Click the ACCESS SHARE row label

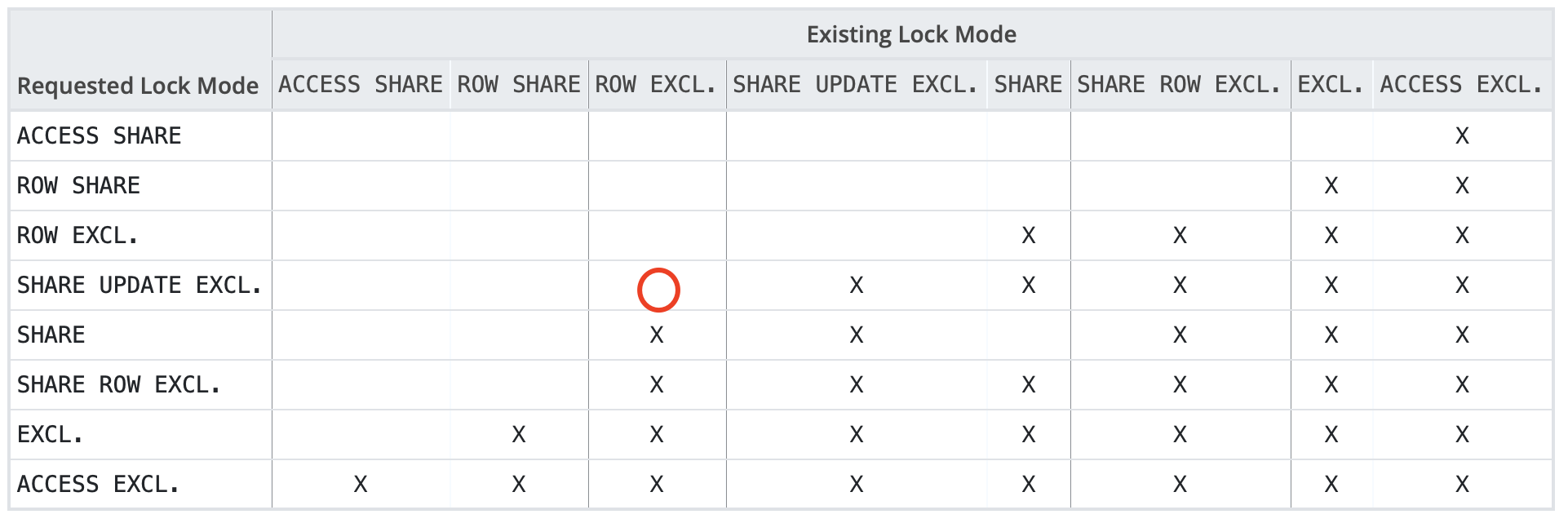tap(100, 136)
